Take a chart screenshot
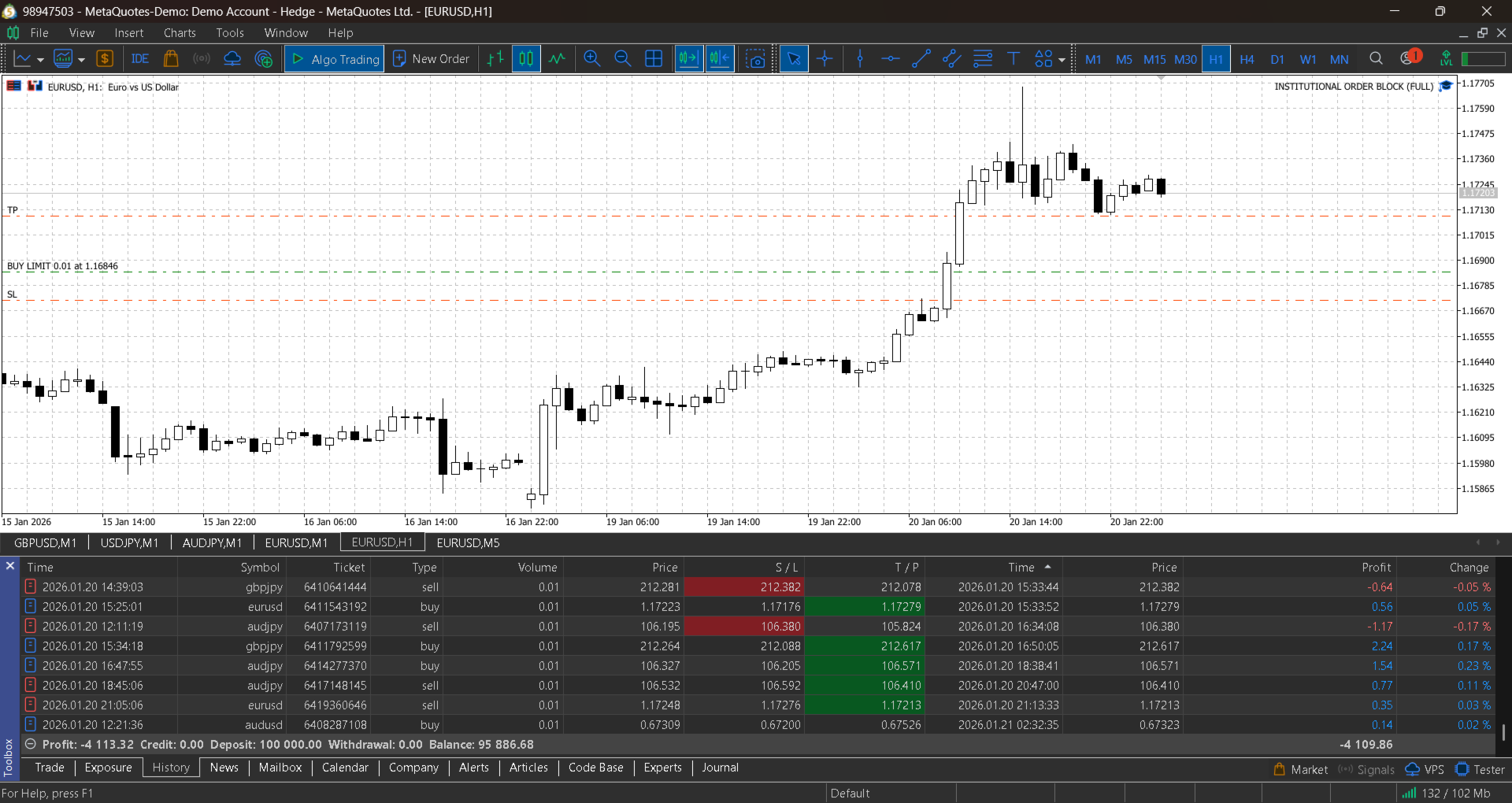 click(x=756, y=59)
